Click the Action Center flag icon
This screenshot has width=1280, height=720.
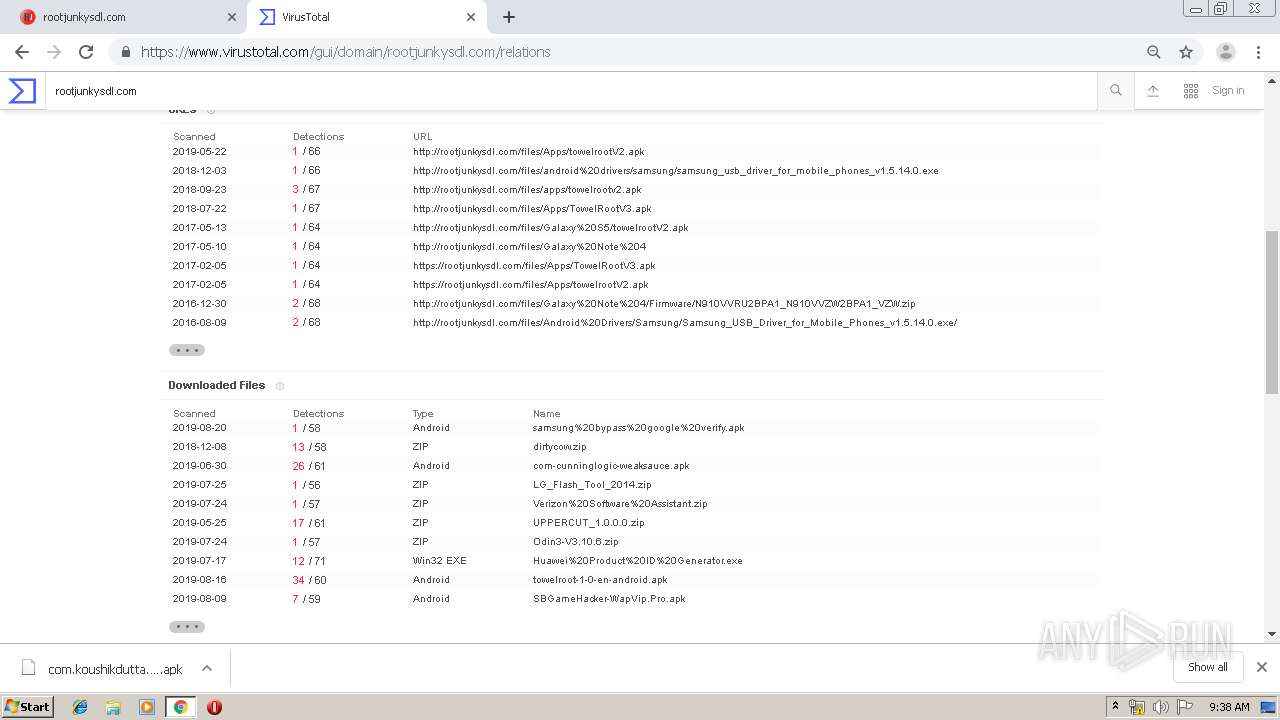coord(1187,707)
